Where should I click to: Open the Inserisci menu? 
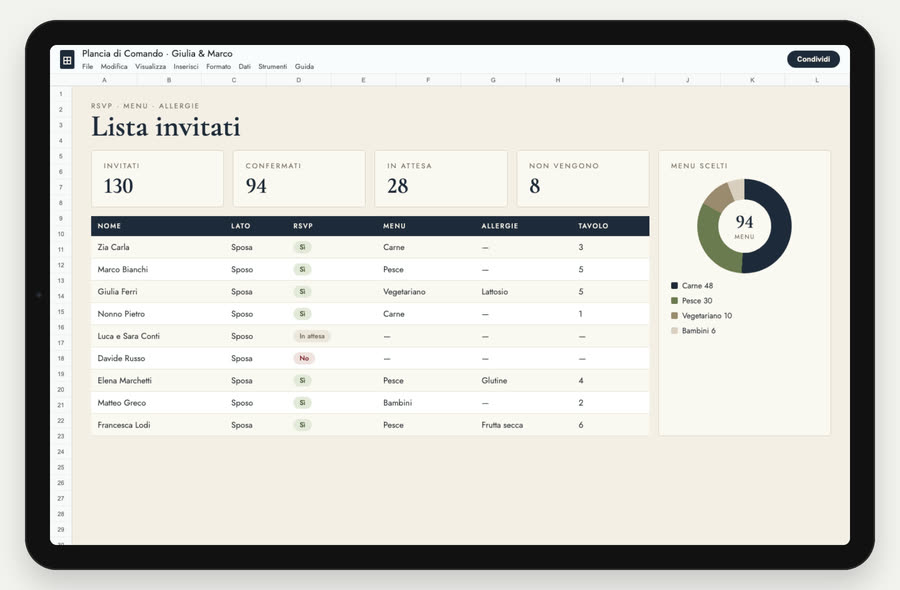click(x=186, y=67)
